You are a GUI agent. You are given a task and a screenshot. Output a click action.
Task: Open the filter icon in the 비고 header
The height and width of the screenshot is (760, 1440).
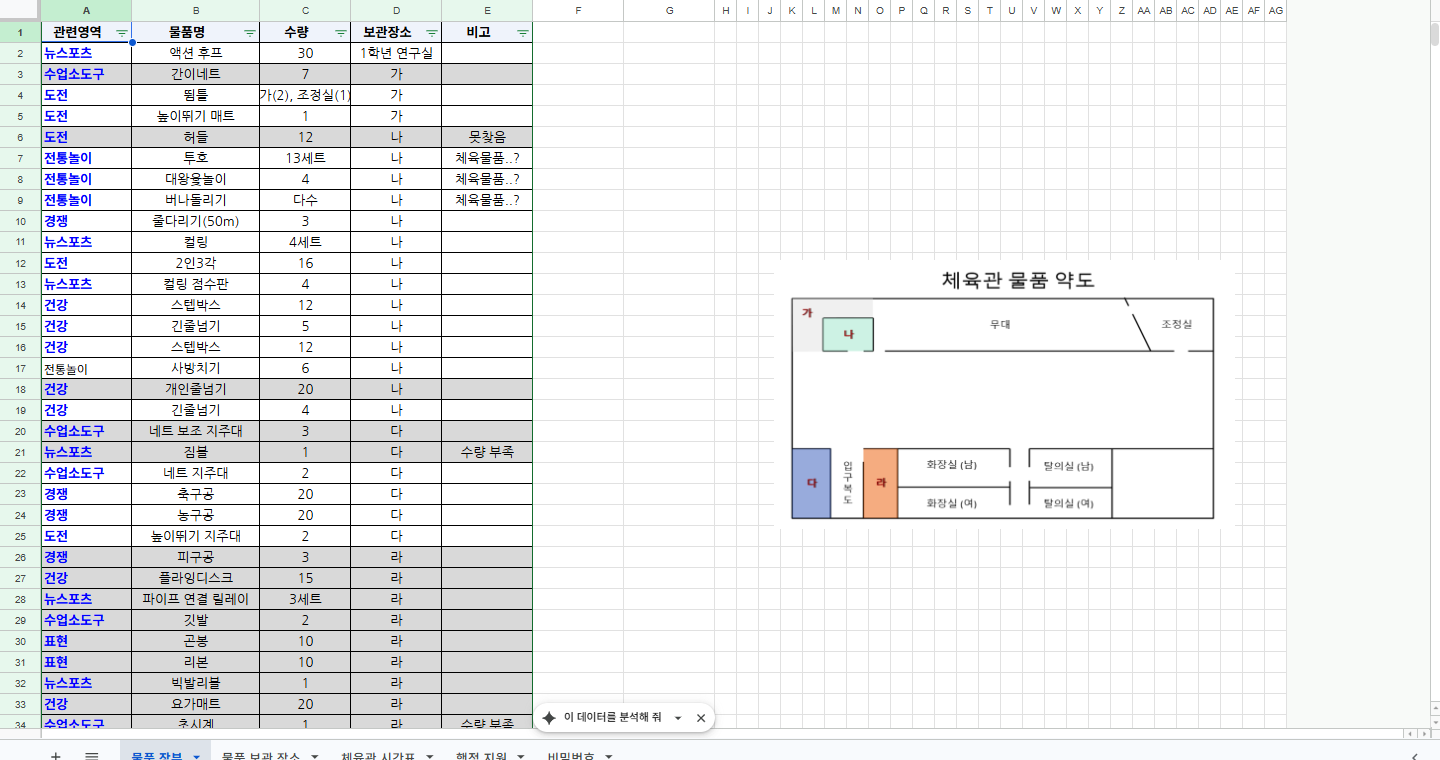(x=523, y=33)
